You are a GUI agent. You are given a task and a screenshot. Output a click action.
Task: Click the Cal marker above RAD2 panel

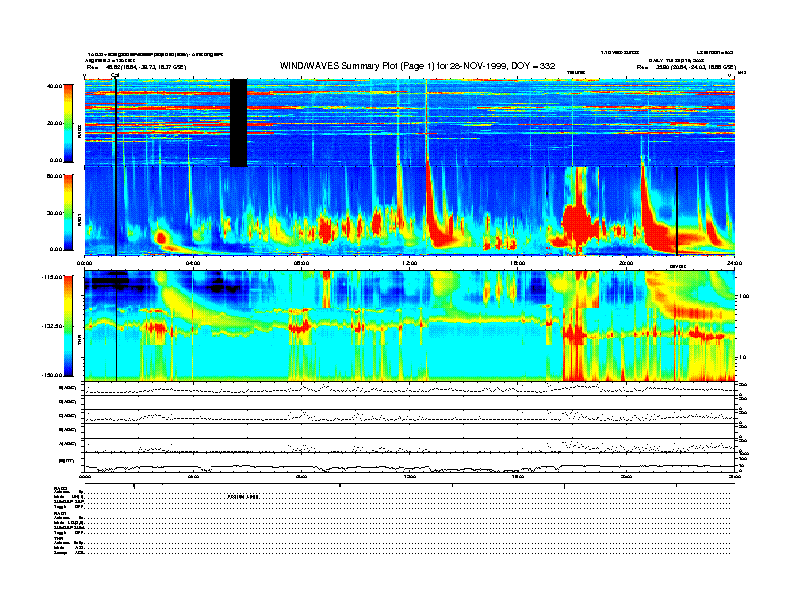[115, 75]
